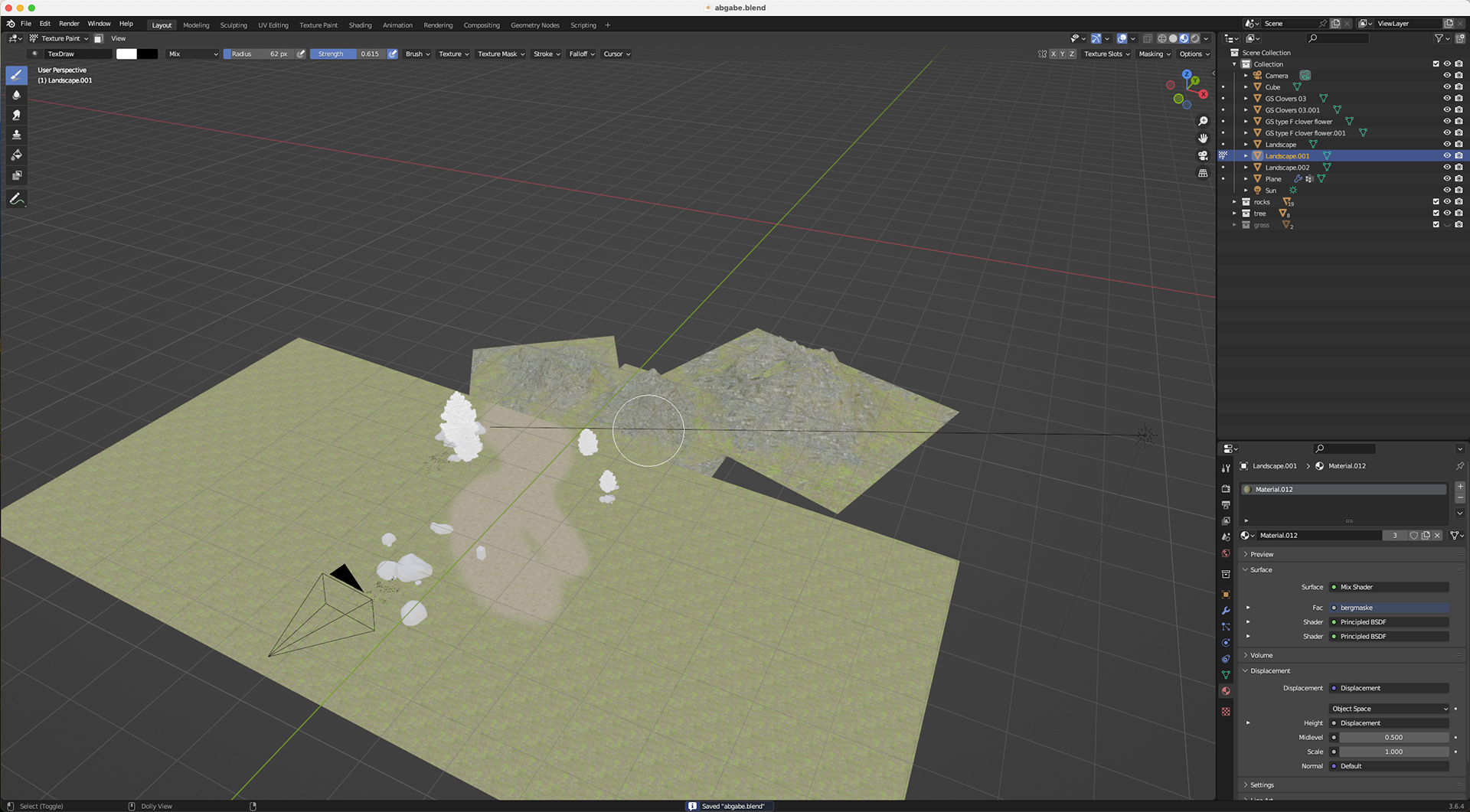
Task: Hide the Sun object in viewport
Action: pyautogui.click(x=1447, y=191)
